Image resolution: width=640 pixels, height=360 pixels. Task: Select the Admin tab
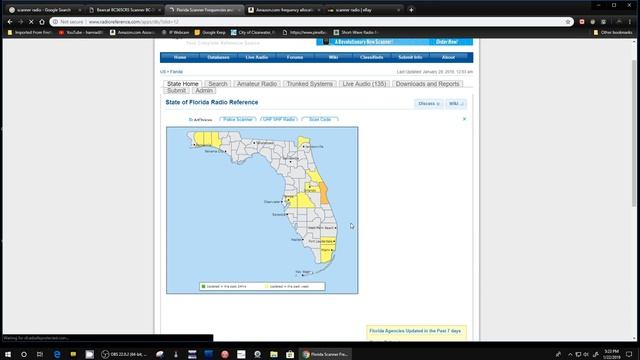point(204,91)
